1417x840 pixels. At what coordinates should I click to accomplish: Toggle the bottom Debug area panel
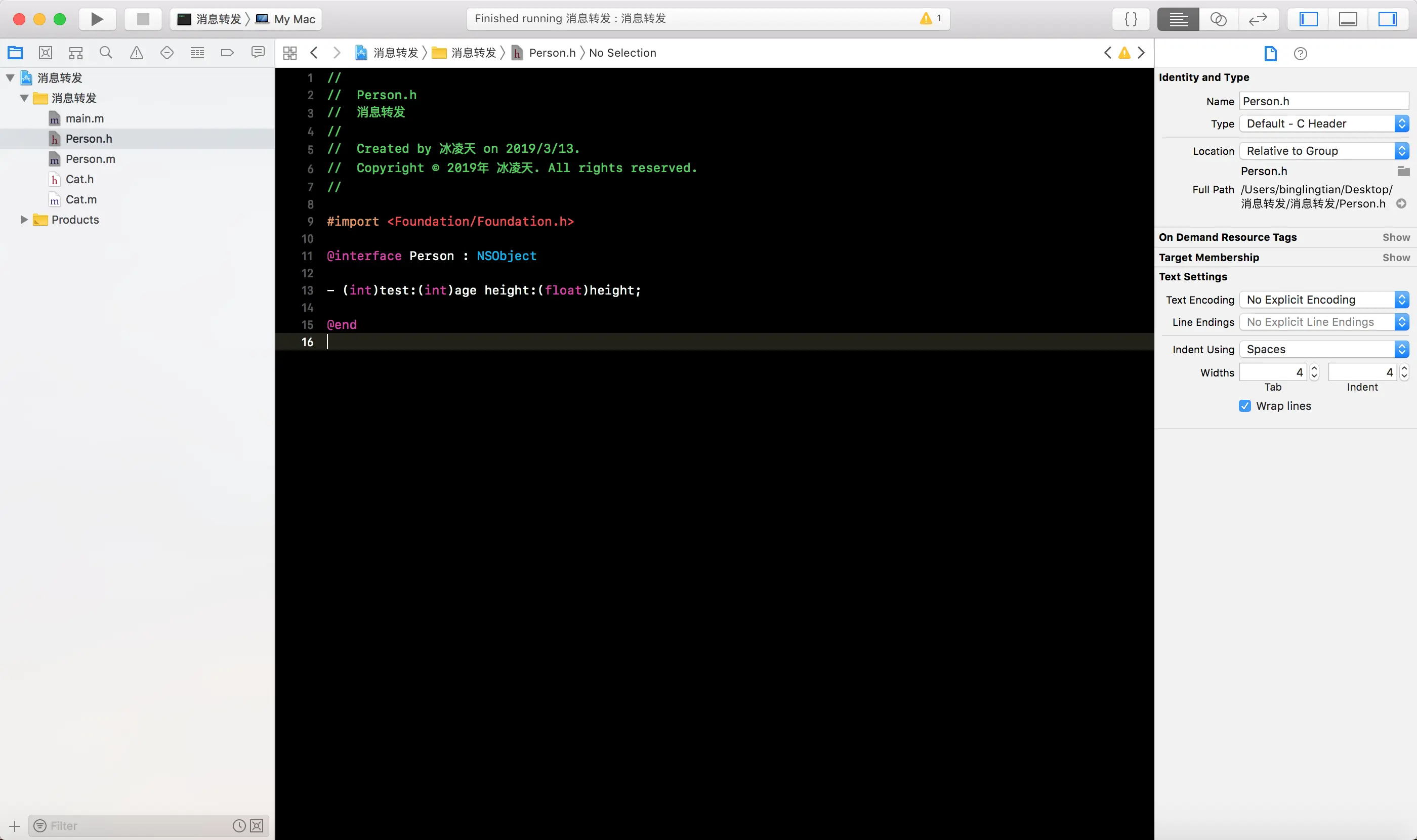tap(1348, 19)
